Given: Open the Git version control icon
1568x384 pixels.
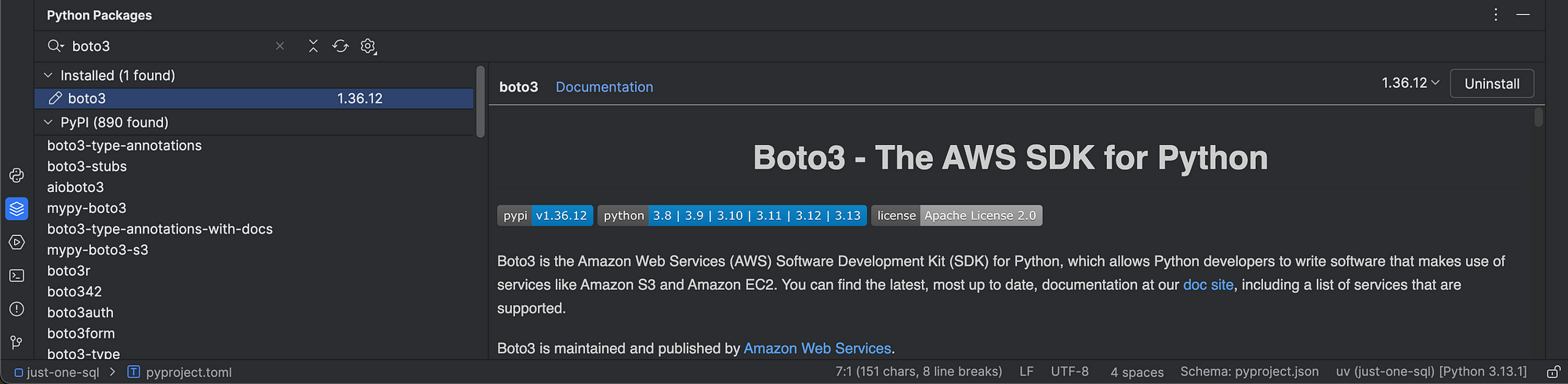Looking at the screenshot, I should (x=16, y=342).
